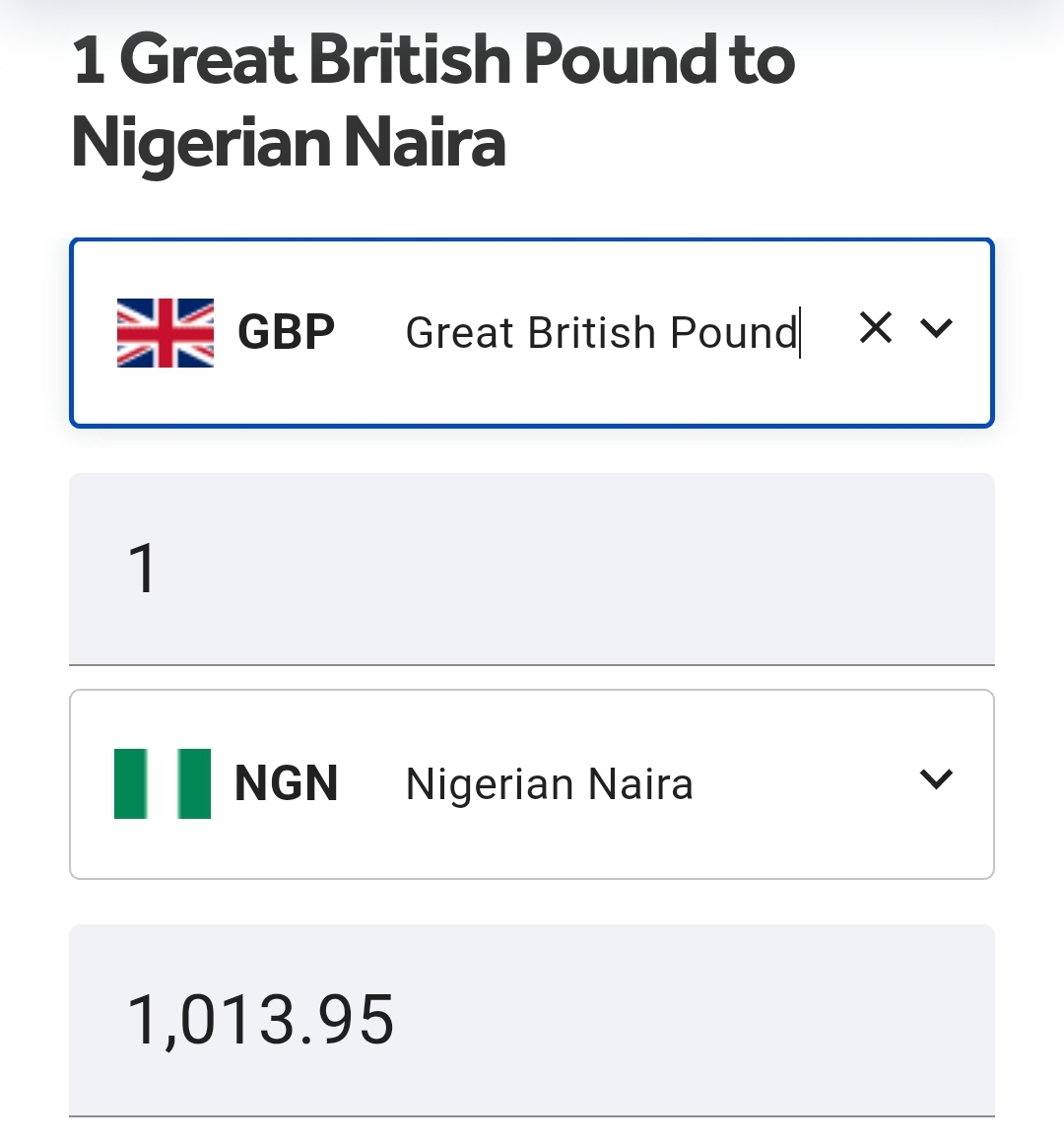Click the page heading's first line

point(433,59)
